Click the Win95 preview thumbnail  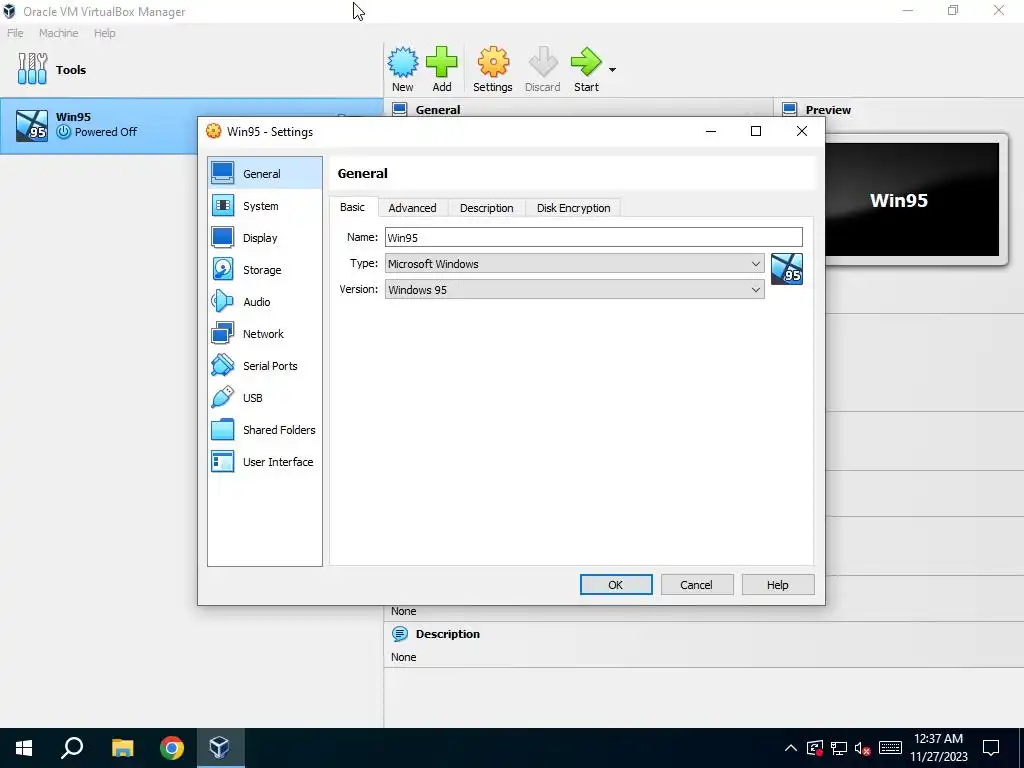pos(912,199)
